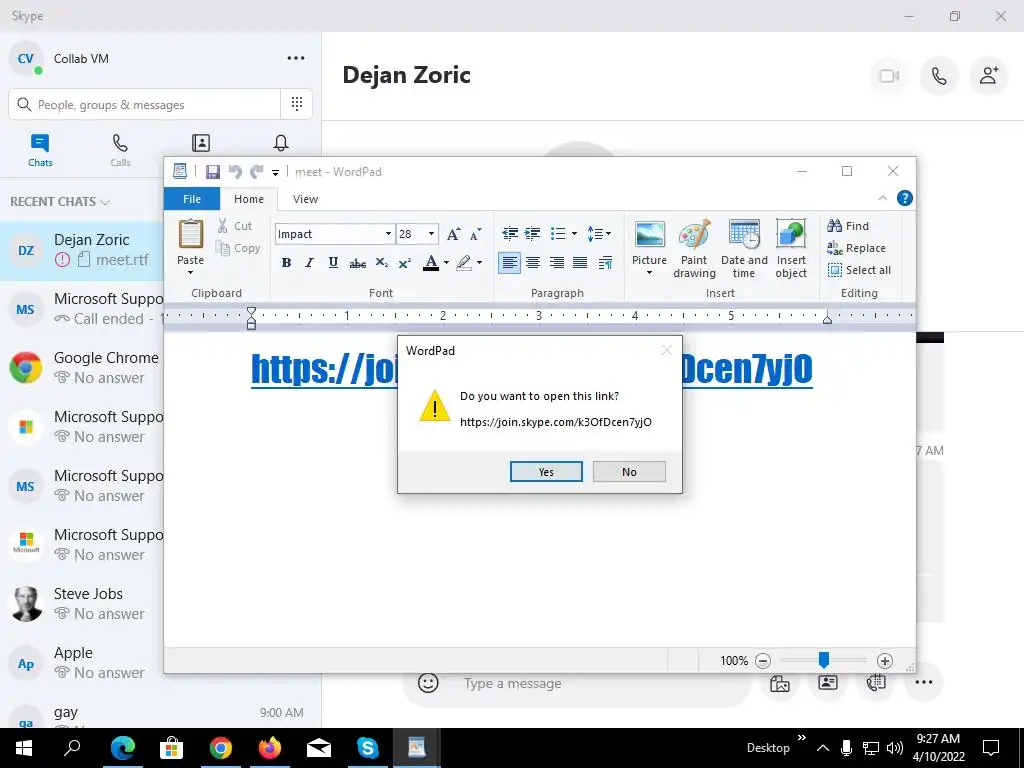Open the line spacing dropdown
1024x768 pixels.
click(x=599, y=233)
